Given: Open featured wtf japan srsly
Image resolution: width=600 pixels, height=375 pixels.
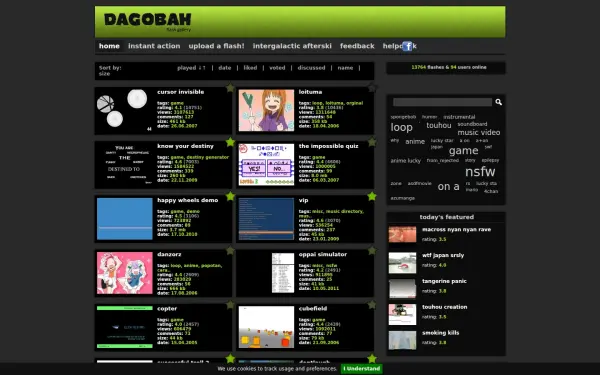Looking at the screenshot, I should coord(443,255).
